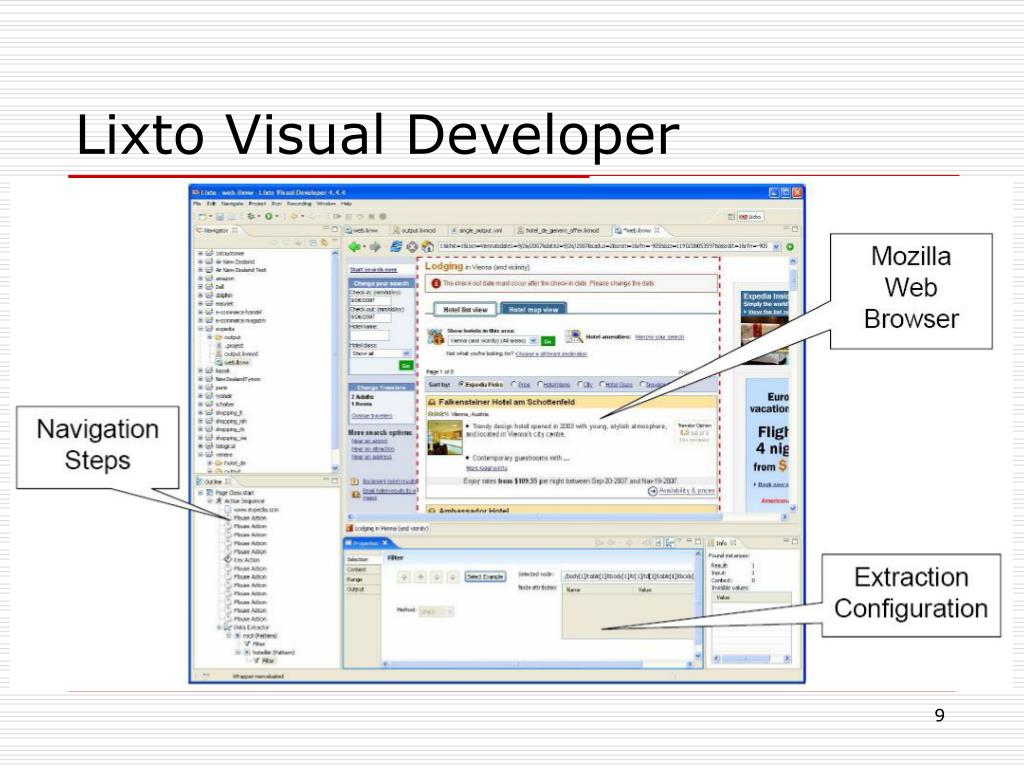Expand the Air New Zealand project node

click(200, 261)
